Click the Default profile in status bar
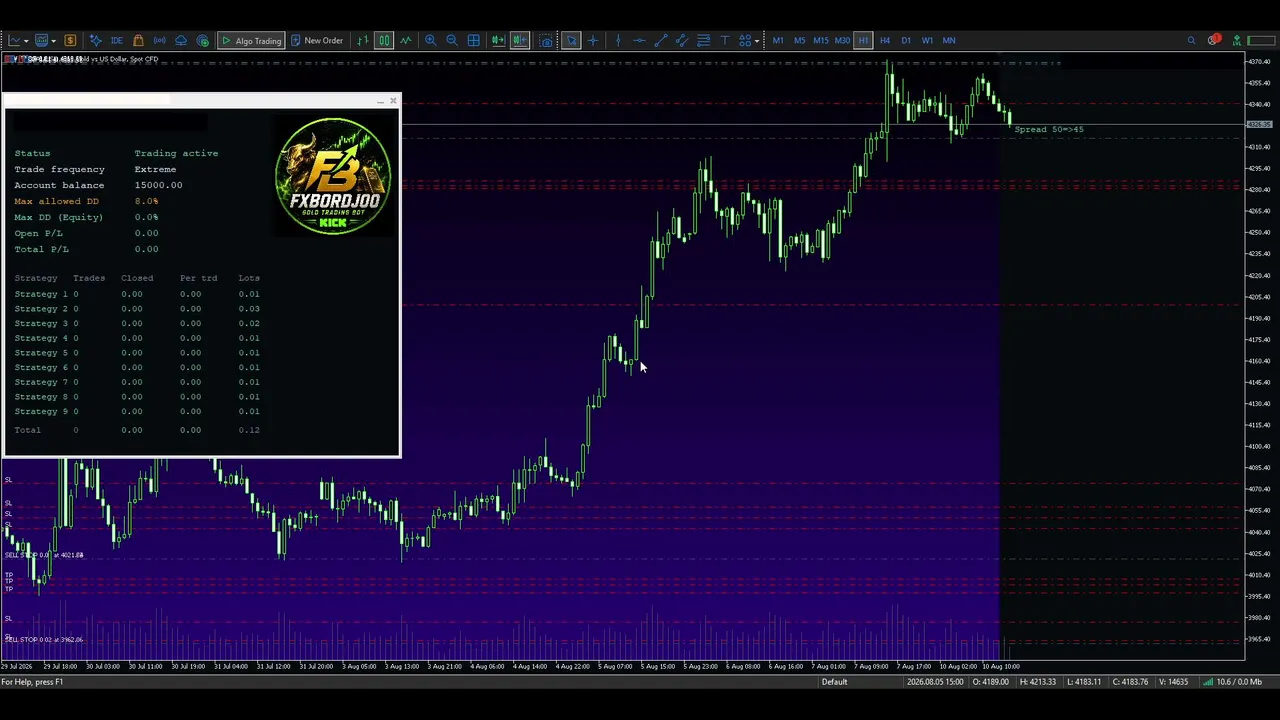This screenshot has width=1280, height=720. pyautogui.click(x=834, y=682)
